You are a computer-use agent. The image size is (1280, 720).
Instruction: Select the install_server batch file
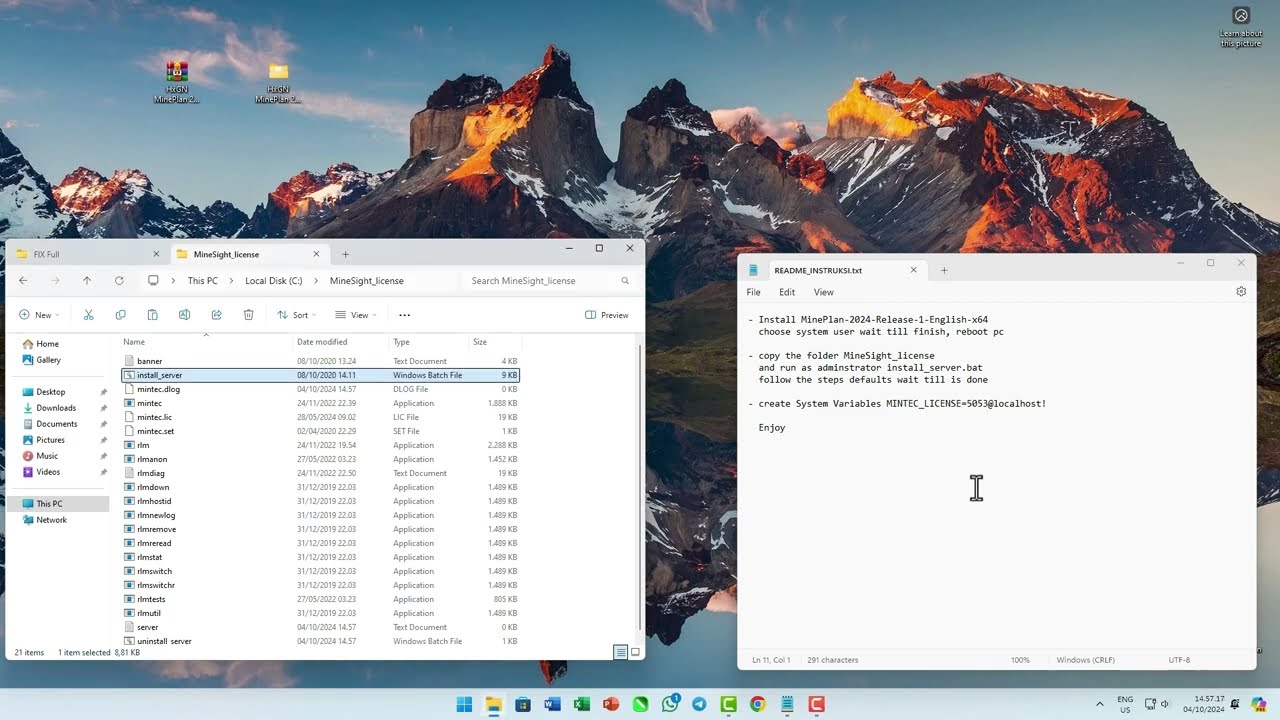320,375
